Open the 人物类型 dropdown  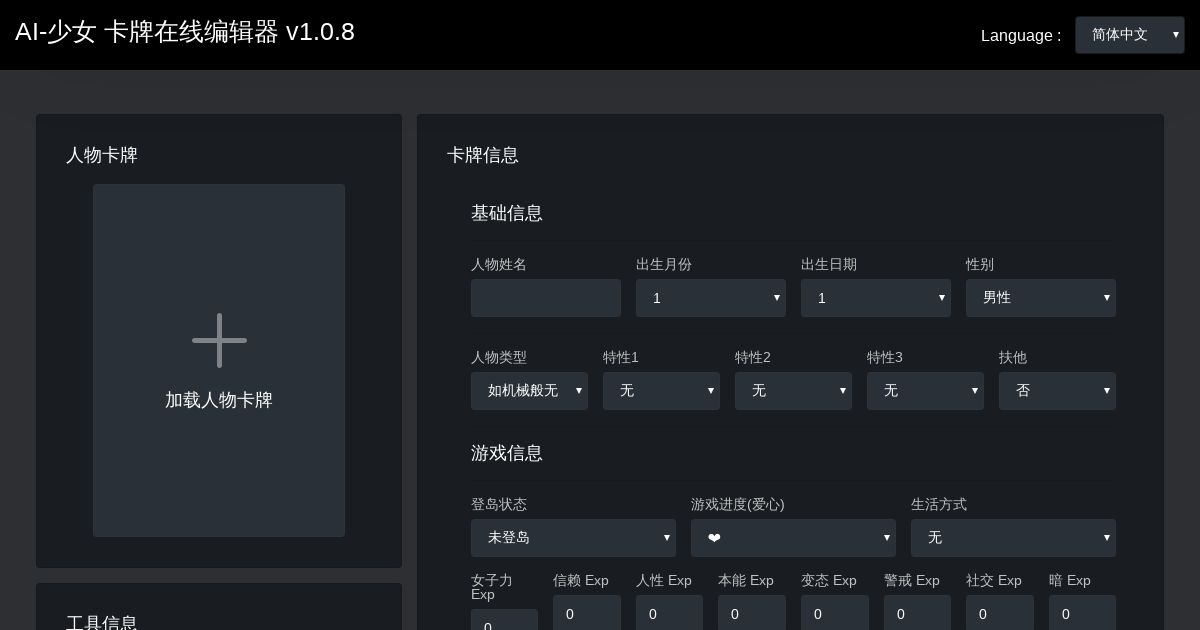click(x=529, y=391)
